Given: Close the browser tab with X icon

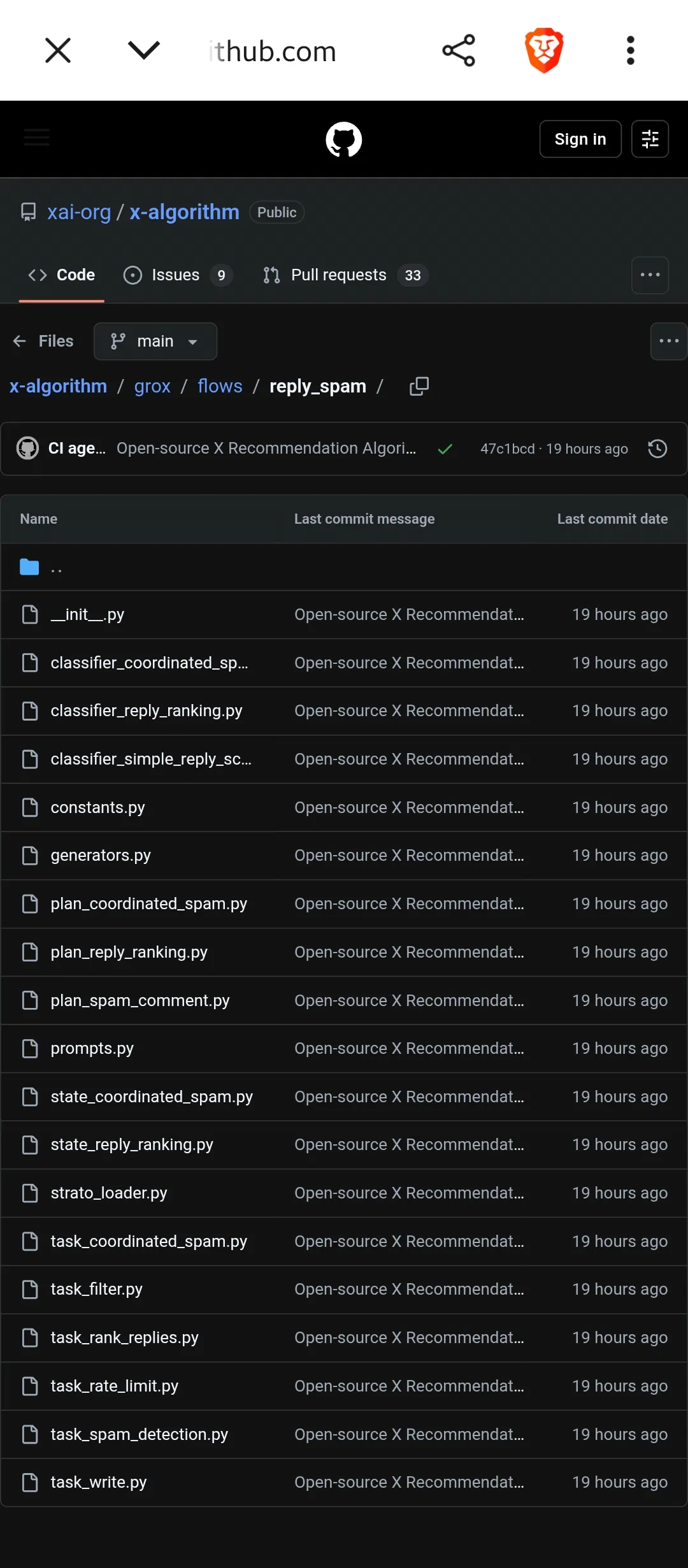Looking at the screenshot, I should tap(58, 50).
